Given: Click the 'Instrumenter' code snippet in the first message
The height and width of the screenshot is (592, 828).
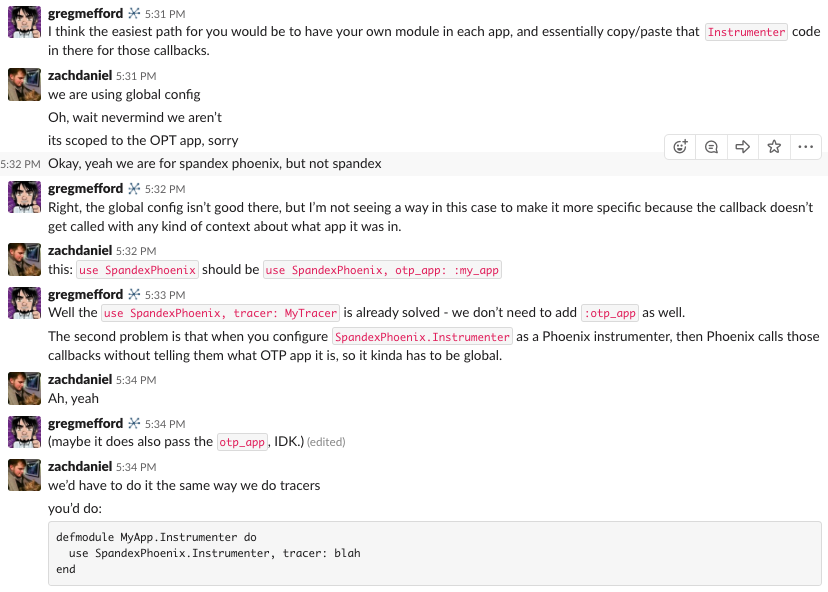Looking at the screenshot, I should tap(746, 31).
